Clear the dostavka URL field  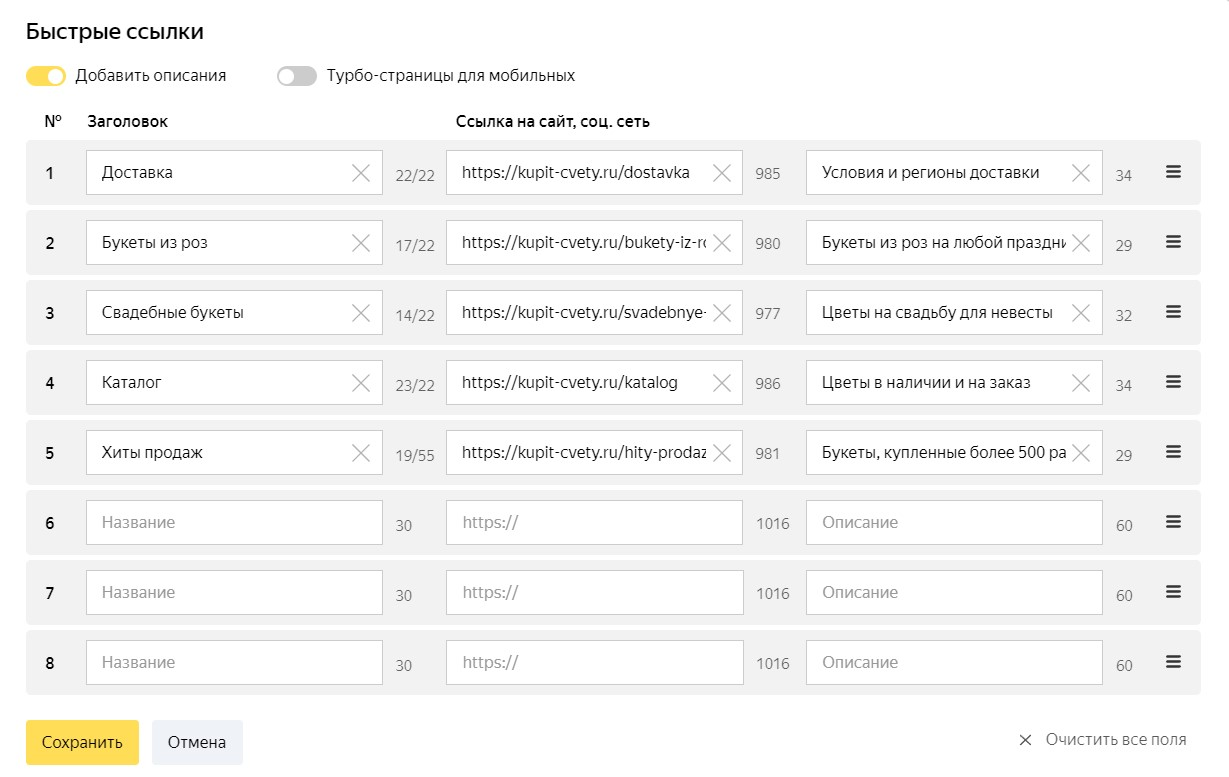[721, 173]
